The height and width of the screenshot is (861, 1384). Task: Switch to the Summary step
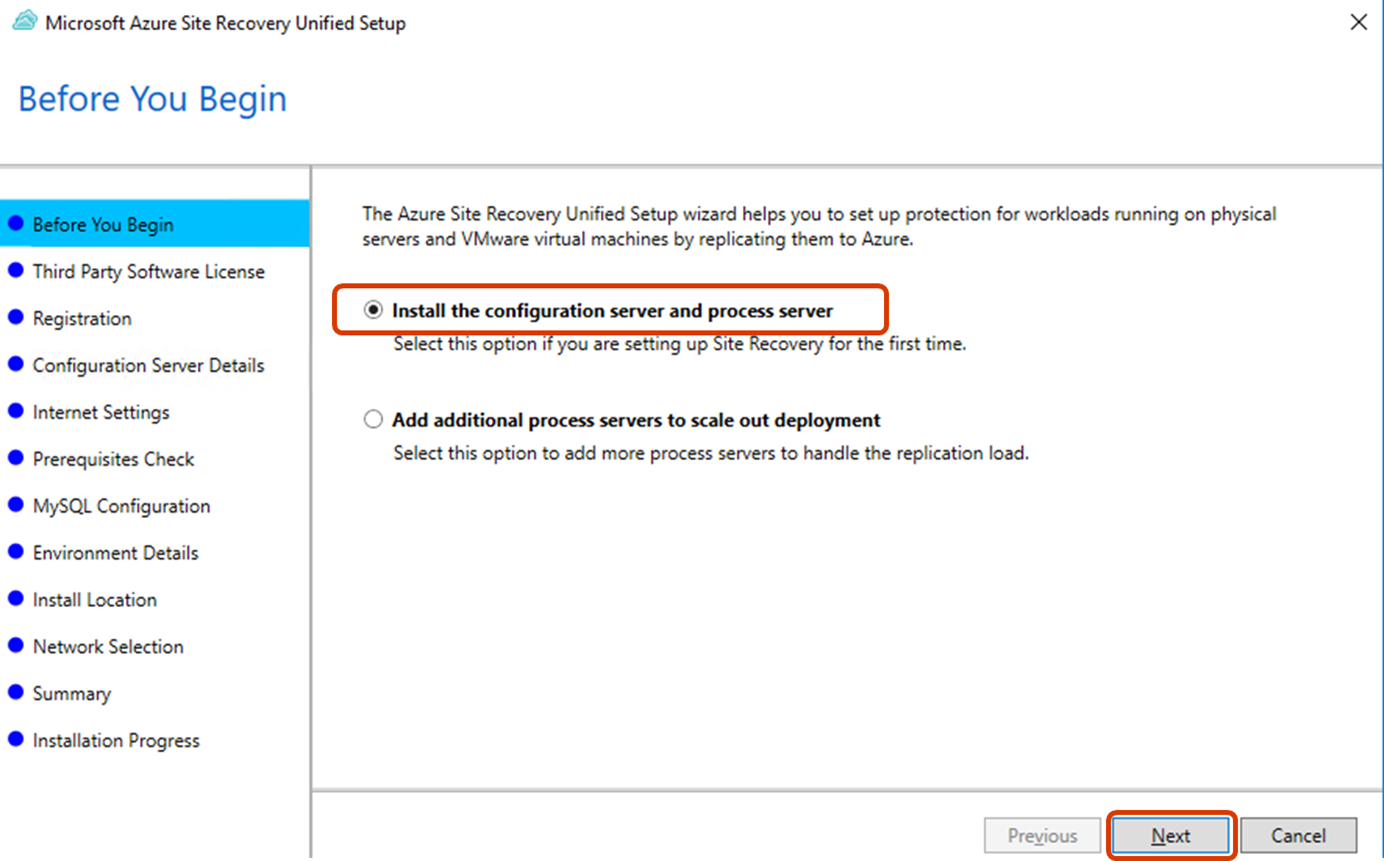click(71, 693)
